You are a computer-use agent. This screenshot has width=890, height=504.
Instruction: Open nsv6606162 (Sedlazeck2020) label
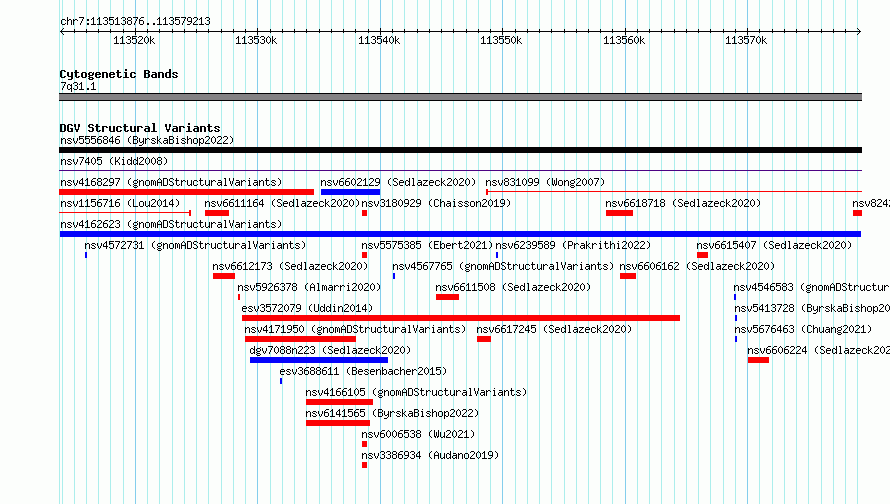697,266
